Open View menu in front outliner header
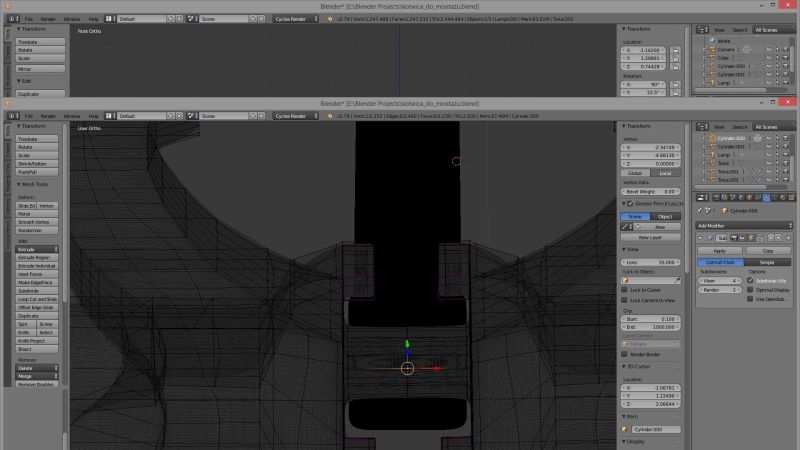 (x=719, y=127)
